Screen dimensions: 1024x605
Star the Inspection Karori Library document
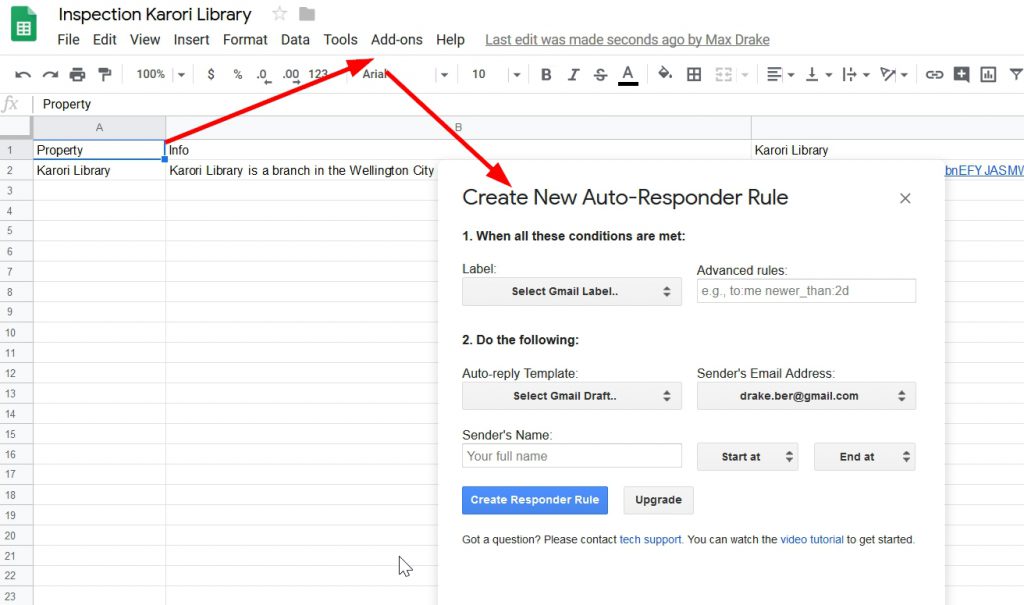click(280, 14)
